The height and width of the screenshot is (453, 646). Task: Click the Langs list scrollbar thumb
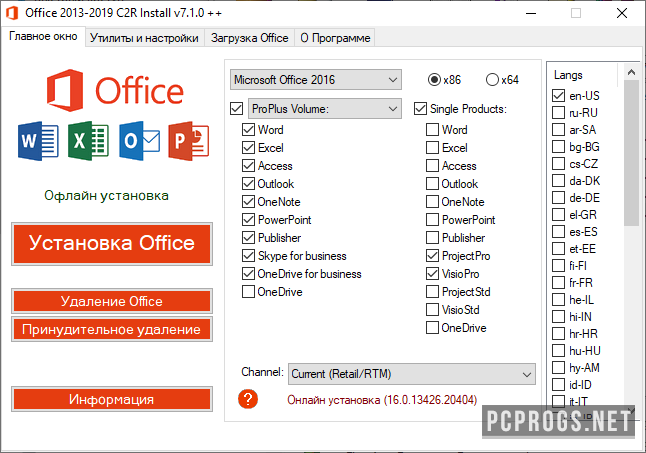click(x=631, y=153)
